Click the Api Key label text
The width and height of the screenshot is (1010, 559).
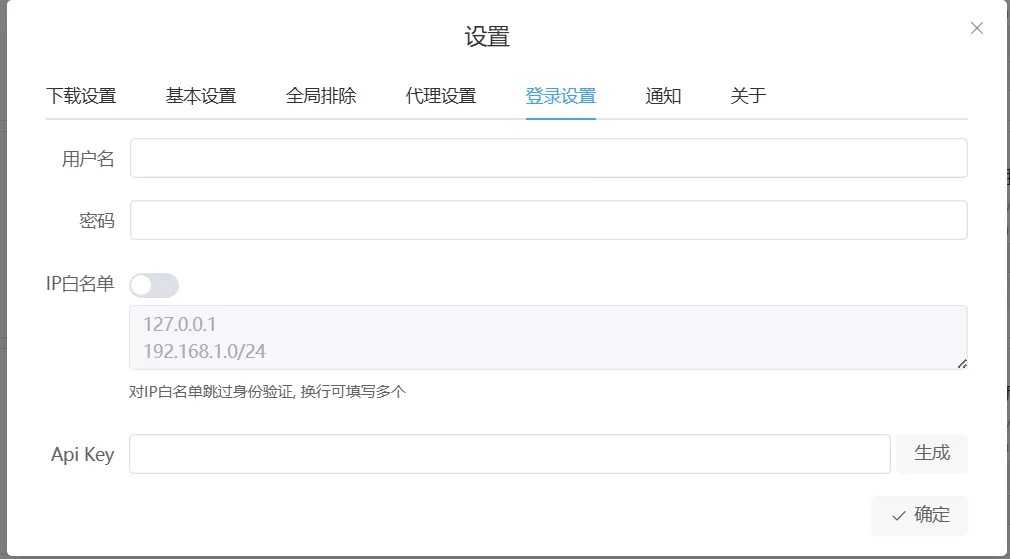(x=82, y=455)
